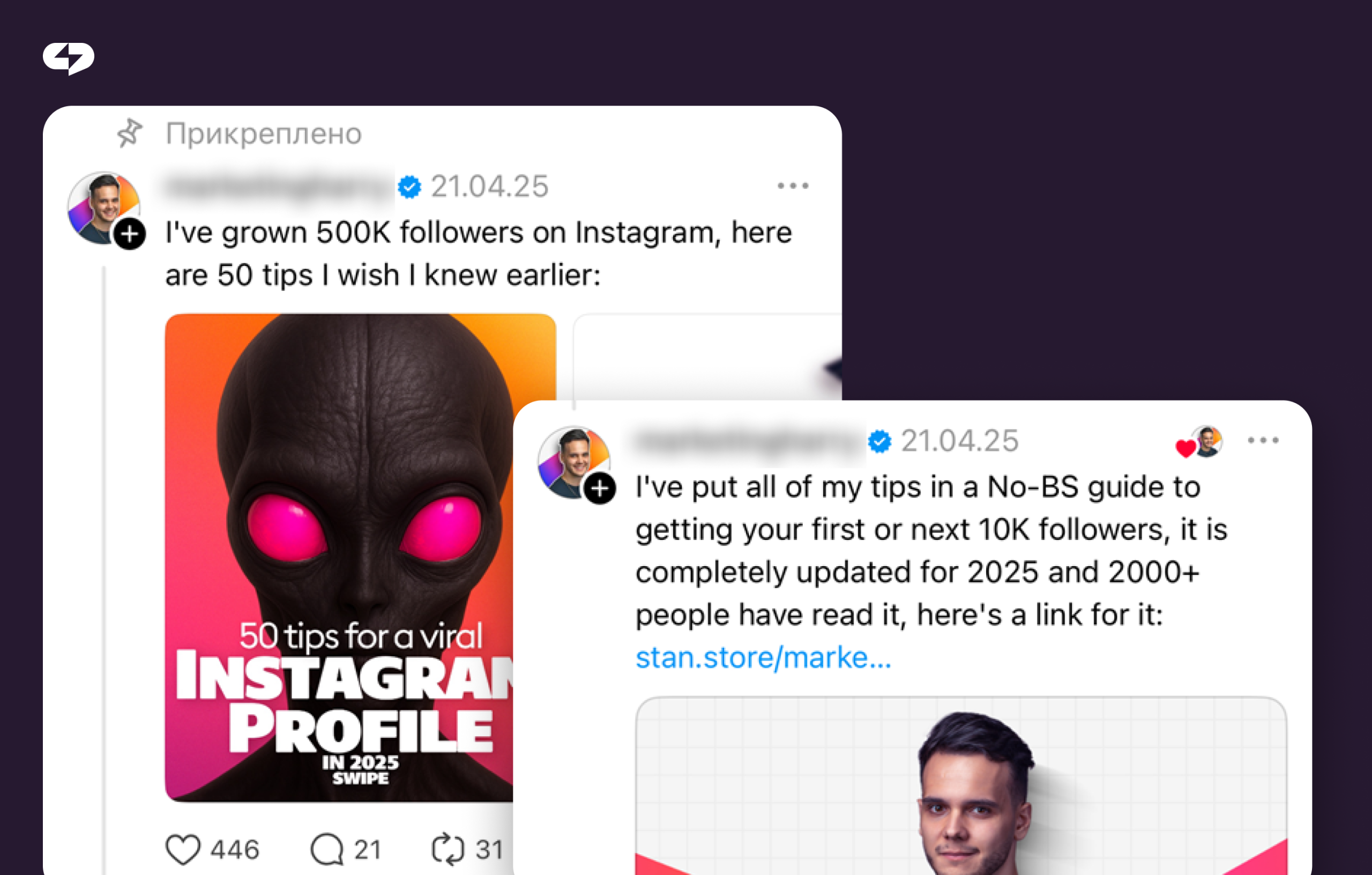Repost using the arrows icon
The image size is (1372, 875).
(449, 849)
